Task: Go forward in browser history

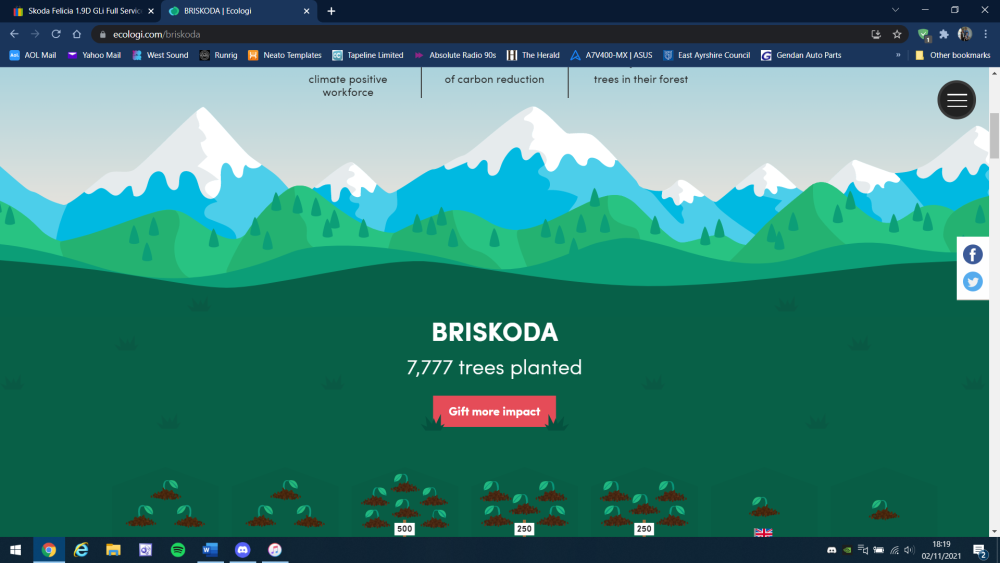Action: coord(35,34)
